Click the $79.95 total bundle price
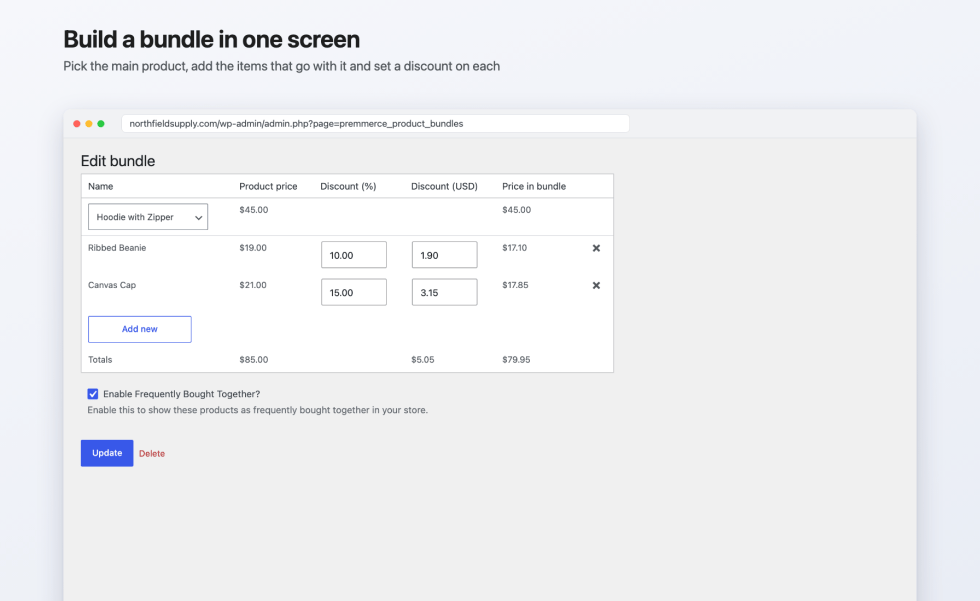This screenshot has height=601, width=980. [516, 360]
